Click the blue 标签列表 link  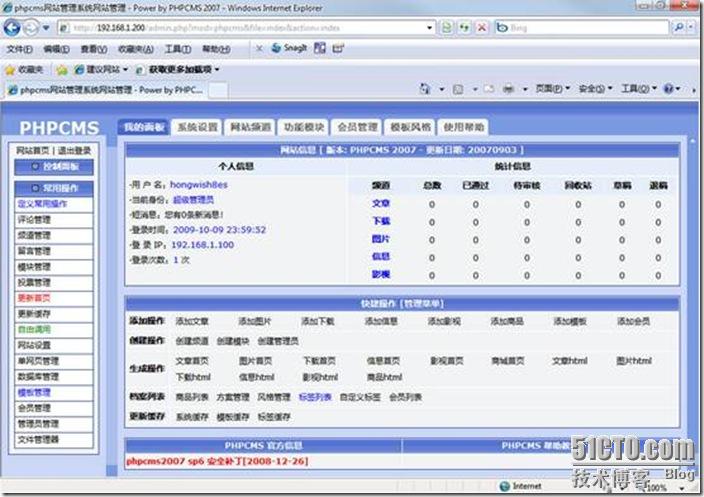315,397
